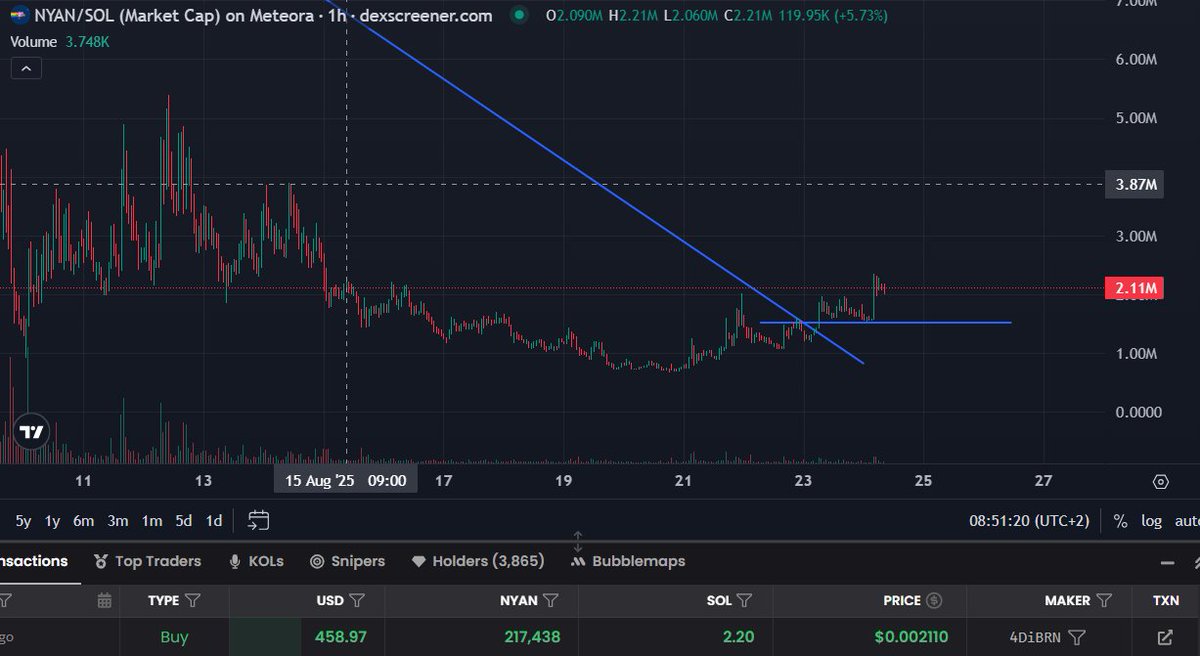The height and width of the screenshot is (656, 1200).
Task: Click the Buy type cell
Action: coord(174,637)
